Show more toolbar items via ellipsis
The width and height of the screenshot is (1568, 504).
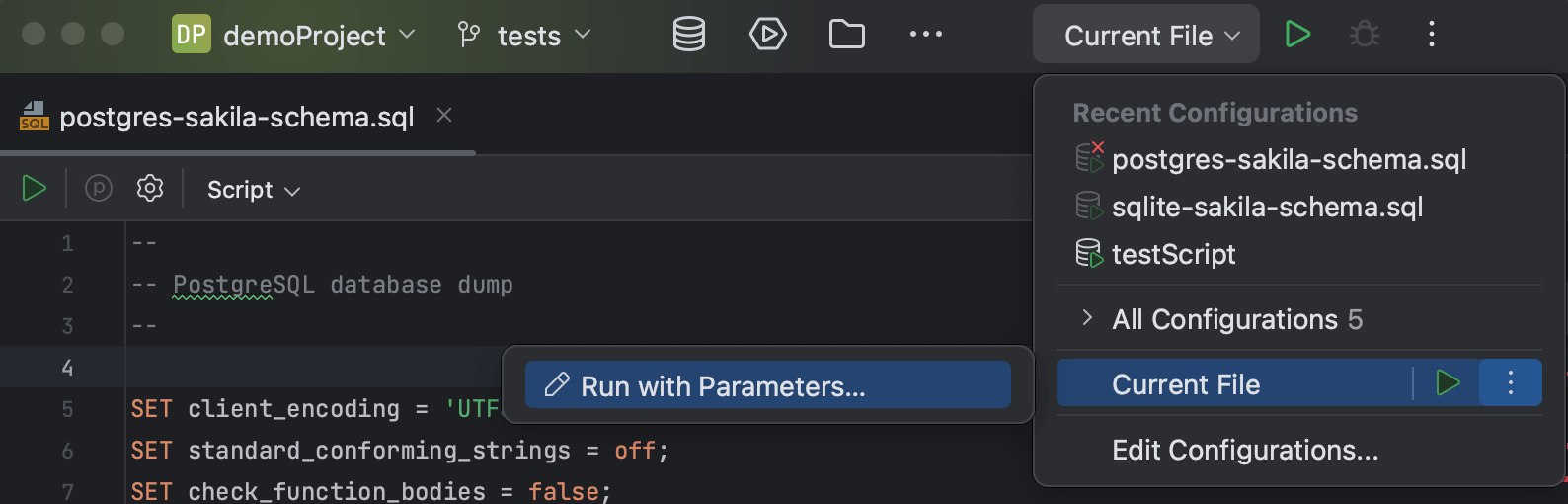925,35
